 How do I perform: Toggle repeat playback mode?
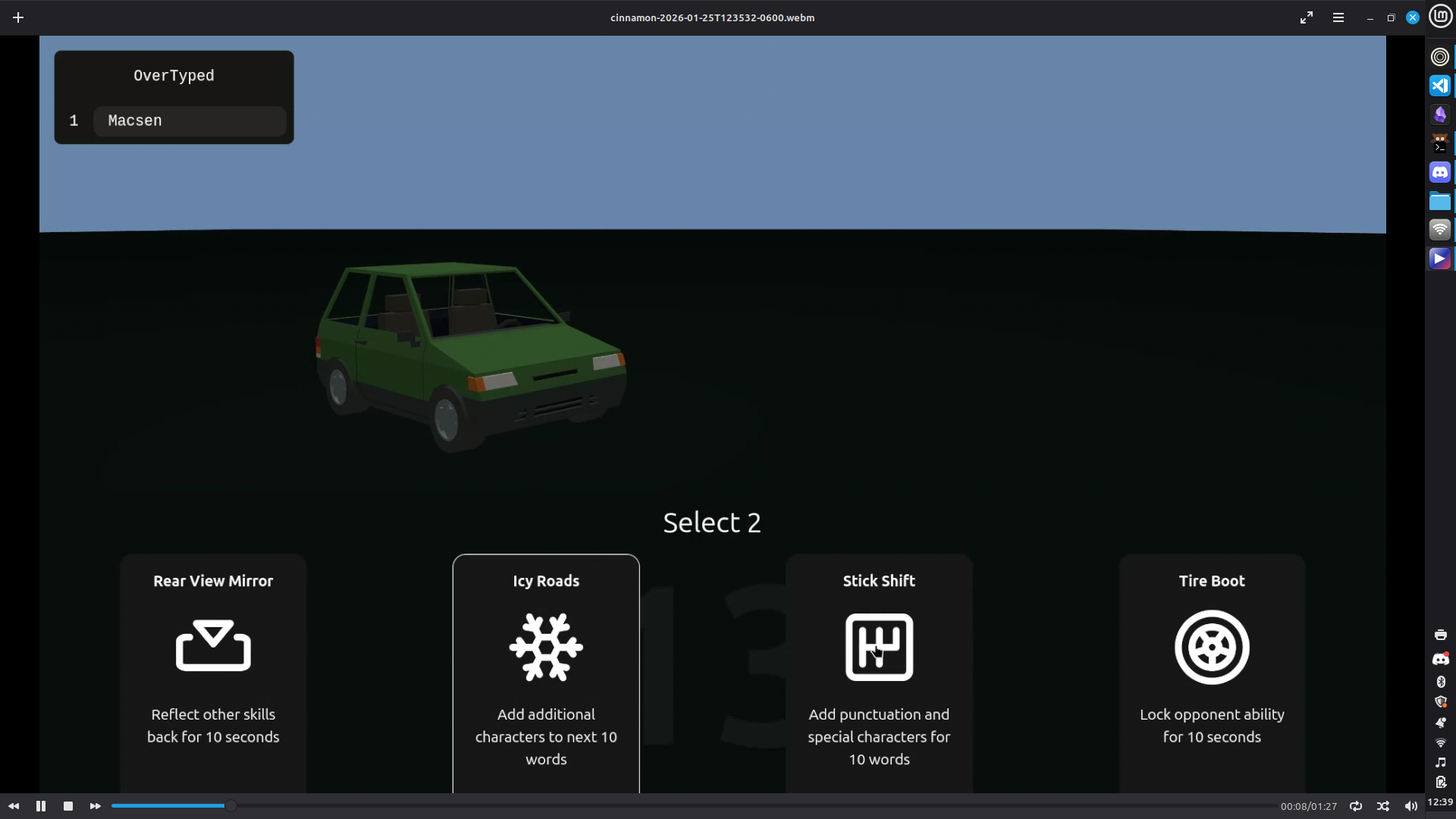tap(1356, 806)
